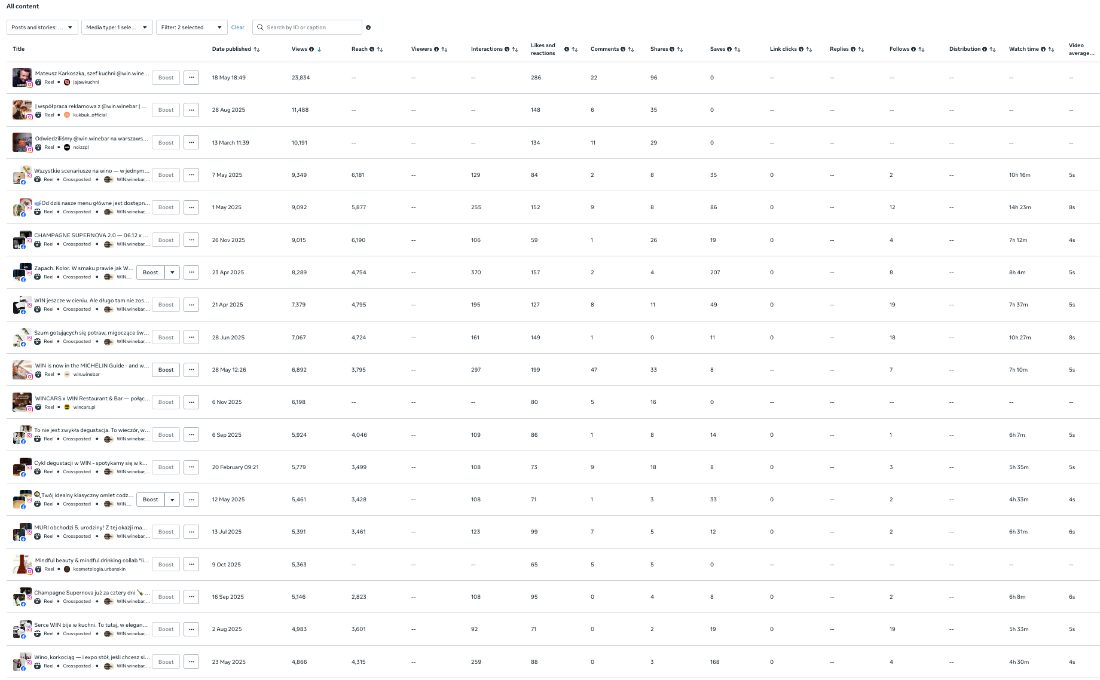Sort table by Comments column arrows
This screenshot has width=1100, height=680.
pos(631,49)
